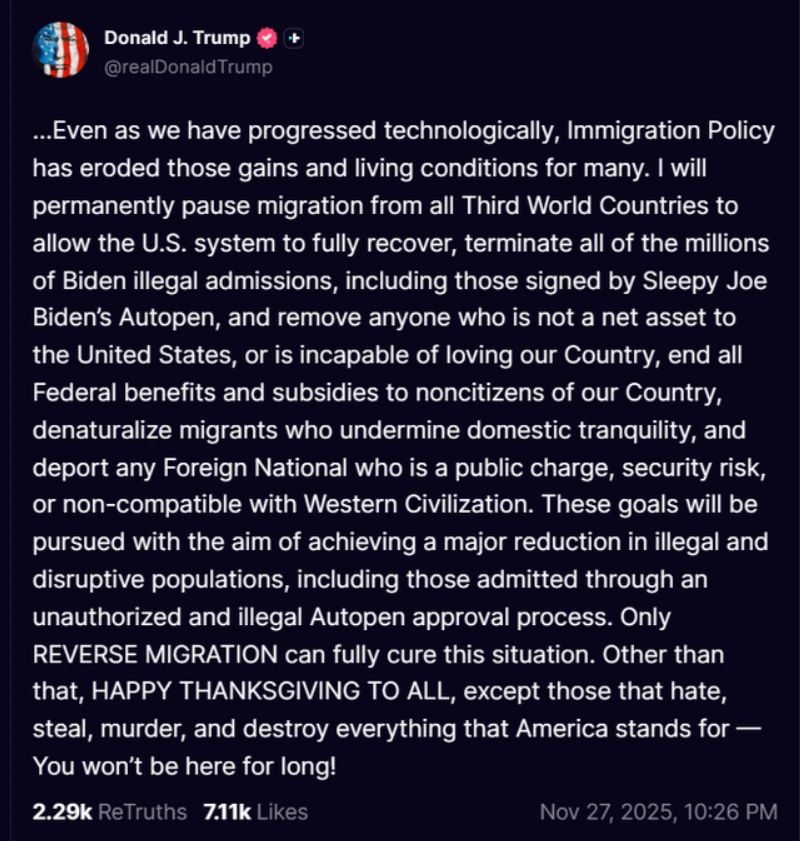Open the Donald J. Trump profile name

click(178, 38)
